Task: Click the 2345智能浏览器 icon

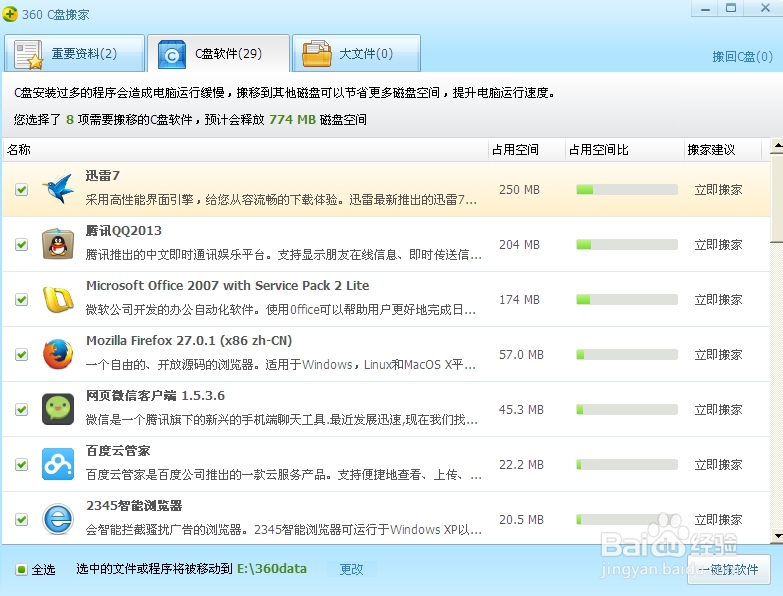Action: tap(58, 519)
